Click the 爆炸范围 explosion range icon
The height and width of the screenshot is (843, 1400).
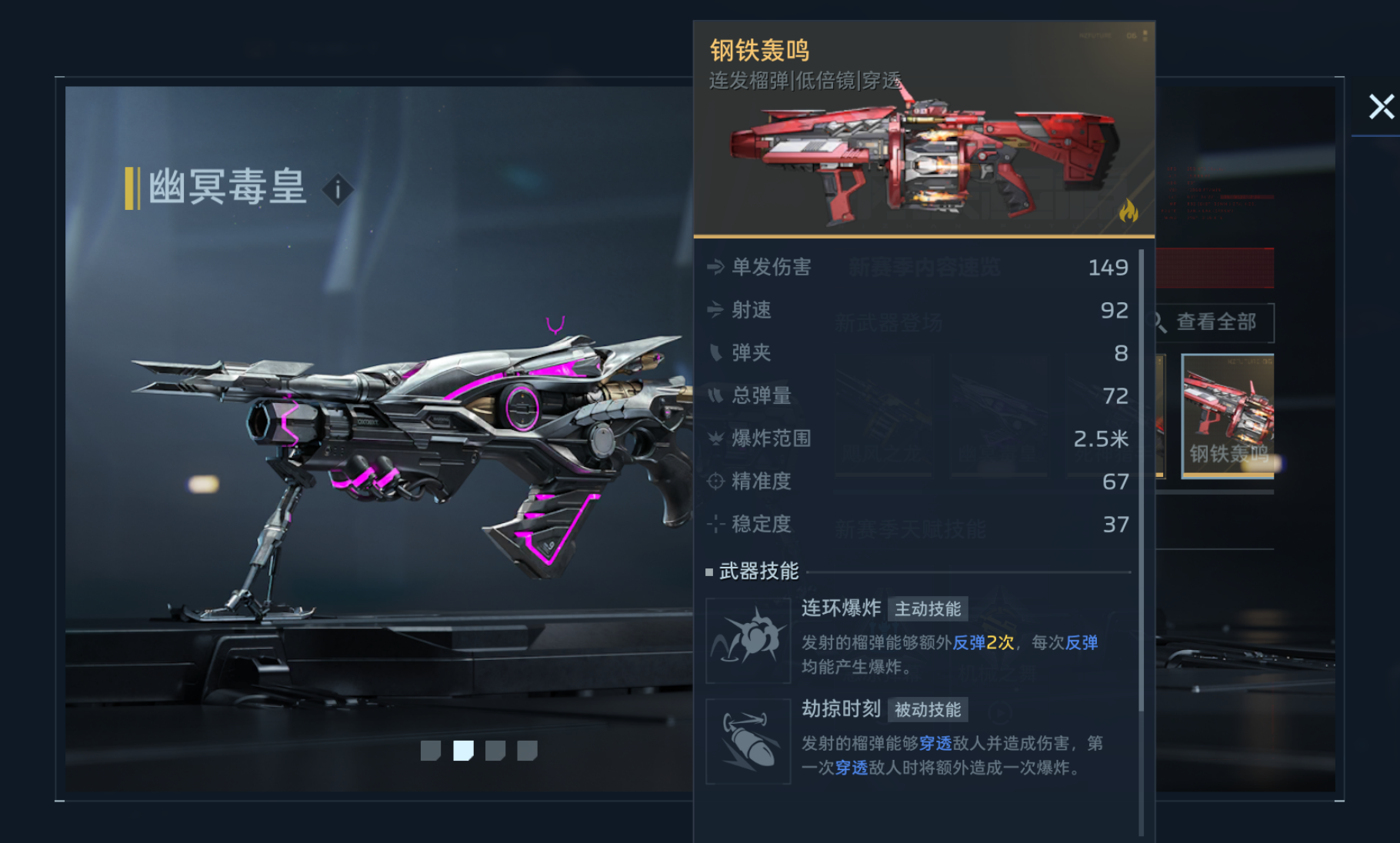tap(715, 438)
